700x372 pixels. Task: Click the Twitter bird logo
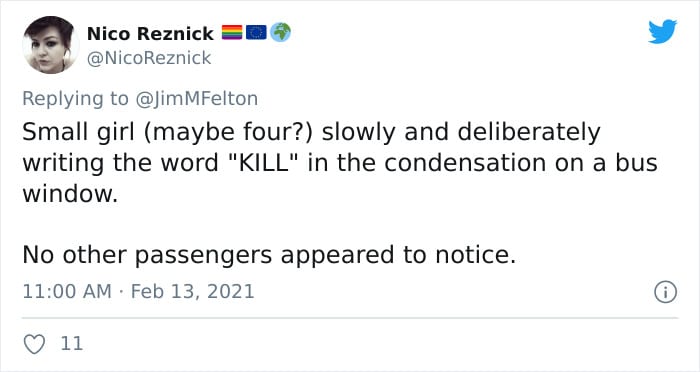coord(662,32)
